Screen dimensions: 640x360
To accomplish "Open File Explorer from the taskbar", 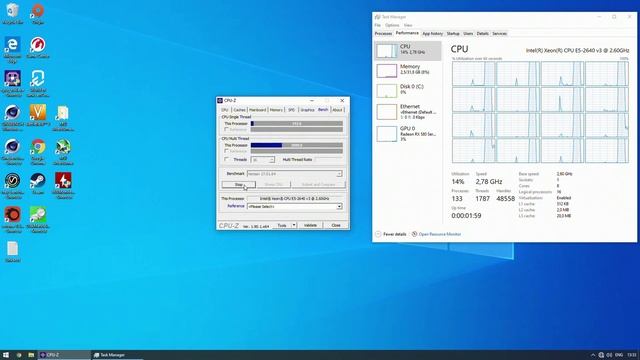I will click(31, 355).
